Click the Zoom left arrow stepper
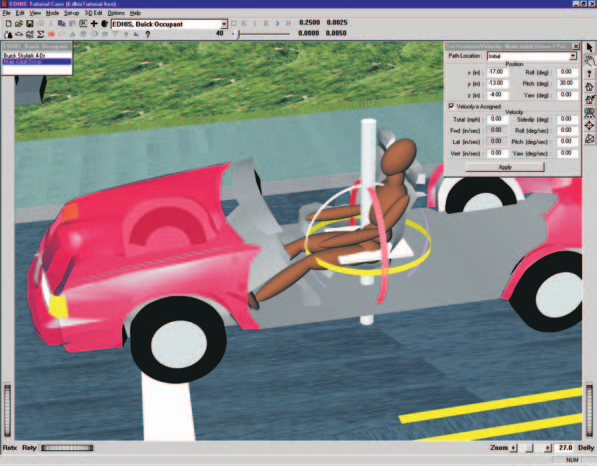This screenshot has height=466, width=597. coord(514,448)
